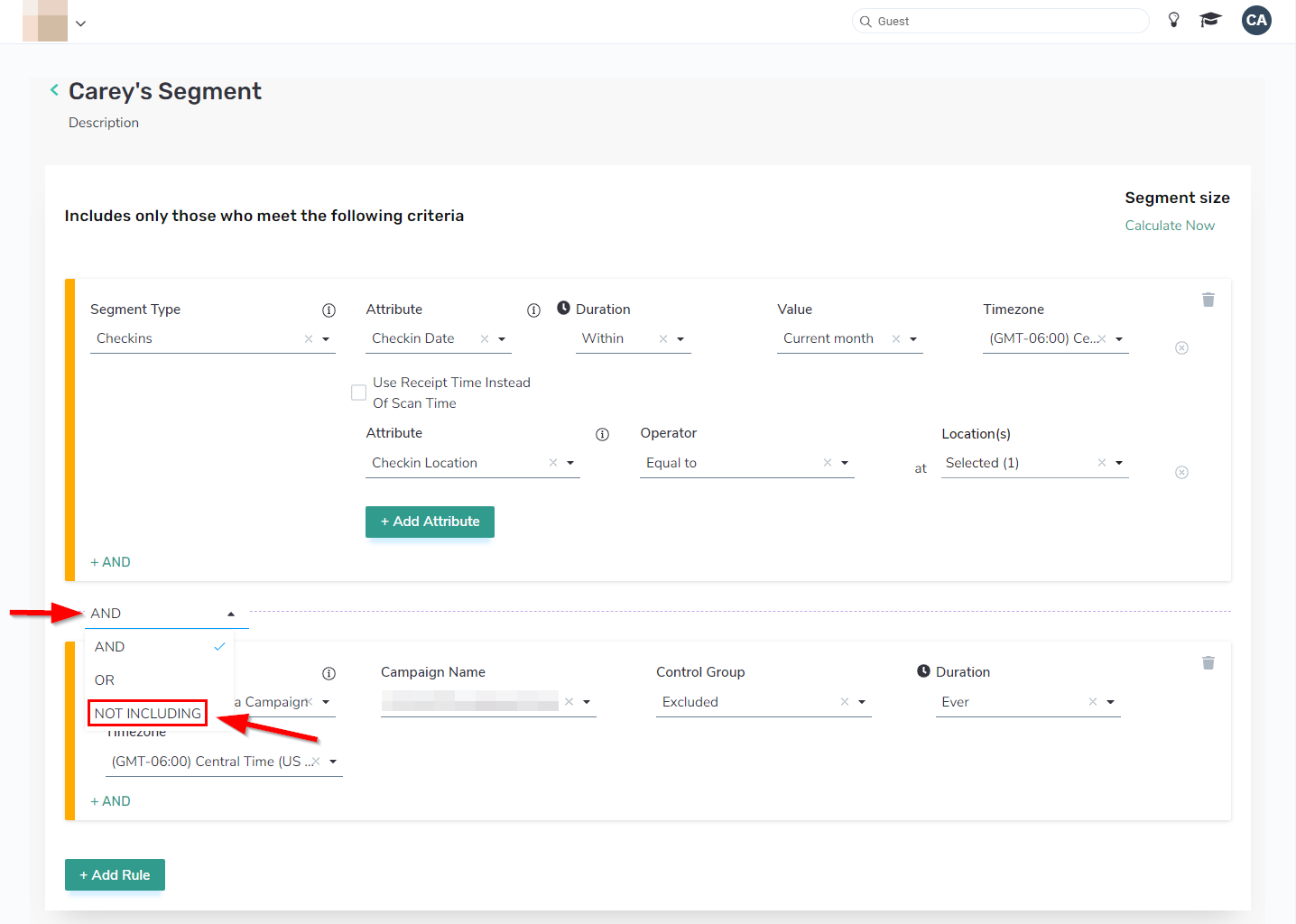1296x924 pixels.
Task: Click inside the Guest search field
Action: point(1000,20)
